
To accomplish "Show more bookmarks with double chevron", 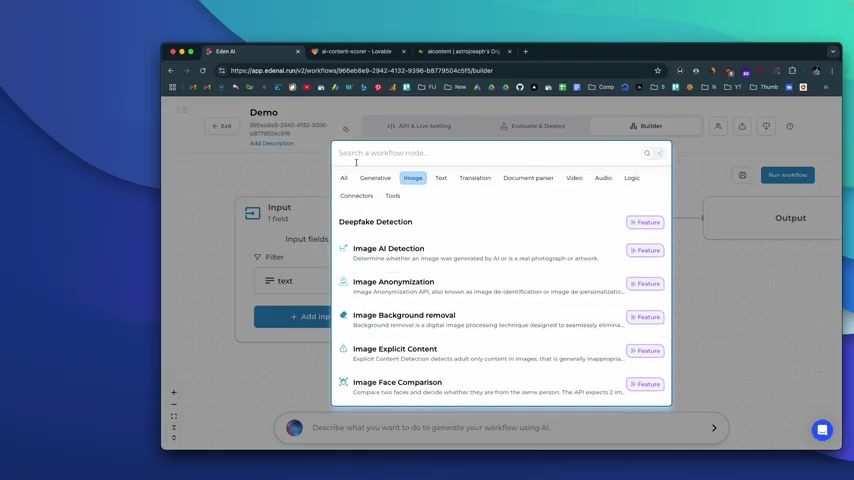I will 826,87.
